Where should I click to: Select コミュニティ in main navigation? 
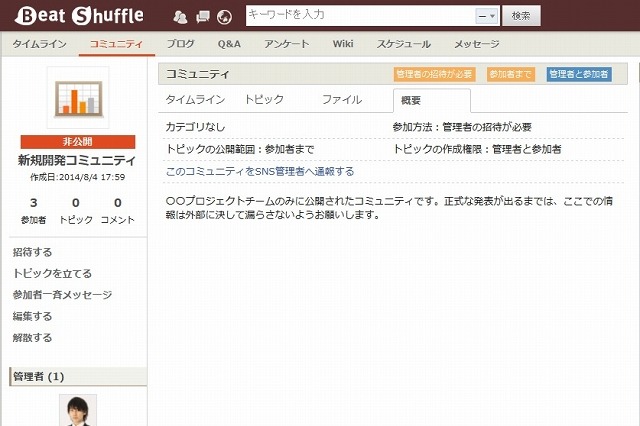click(116, 44)
